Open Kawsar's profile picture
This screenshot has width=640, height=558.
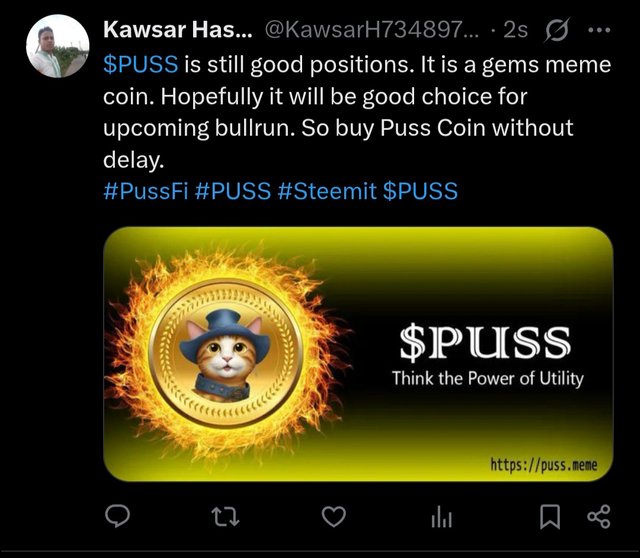(x=58, y=46)
